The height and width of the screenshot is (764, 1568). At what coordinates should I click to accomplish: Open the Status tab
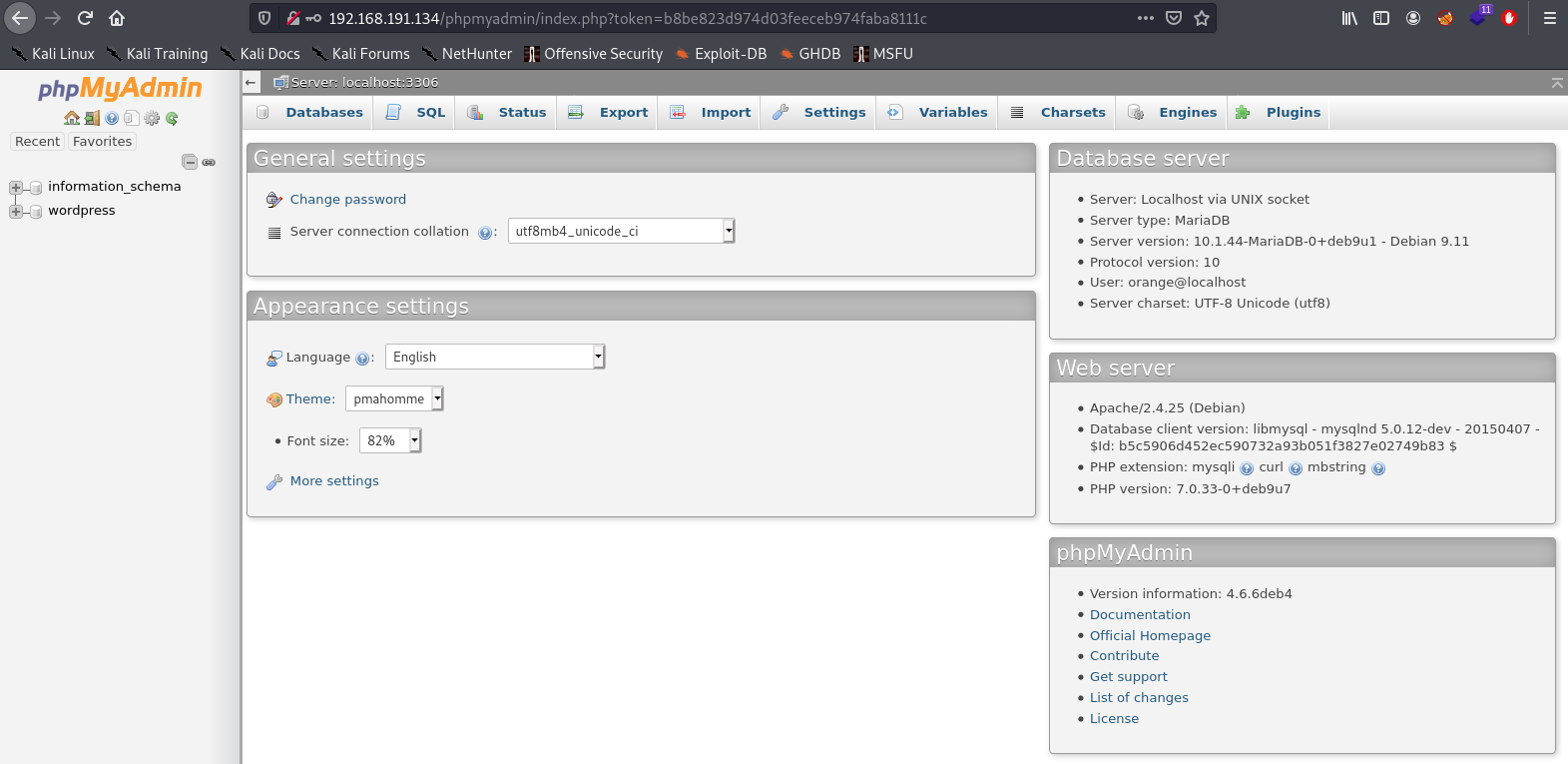507,113
